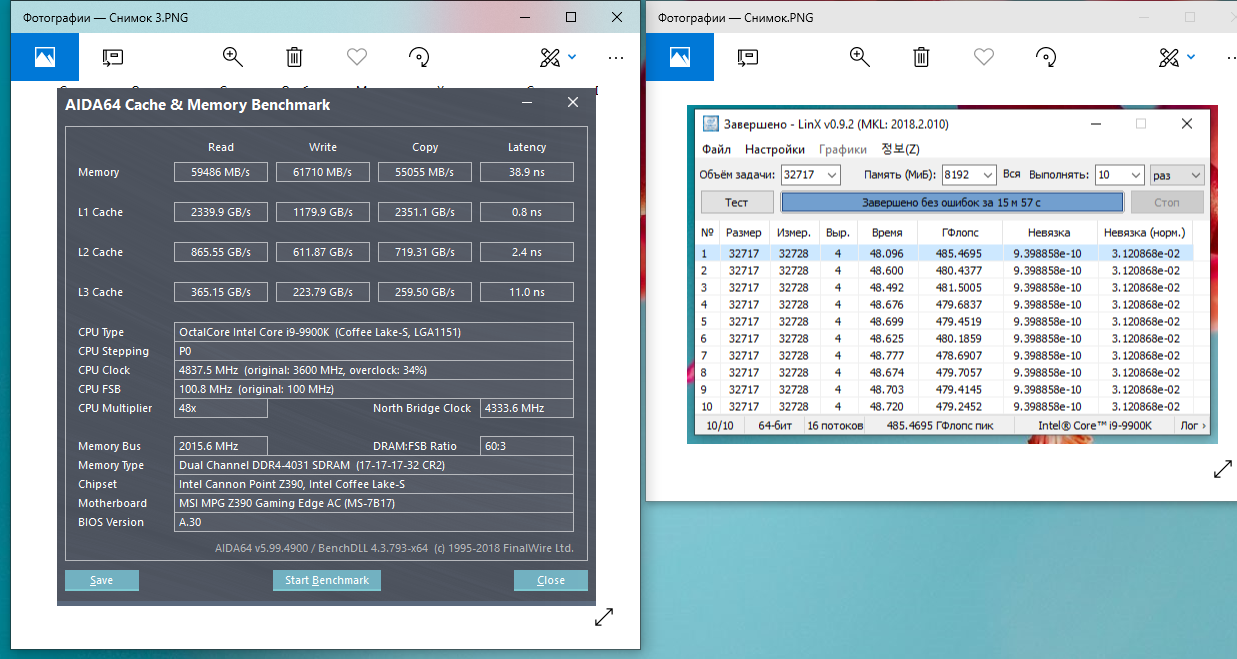Screen dimensions: 1237x659
Task: Click DRAM:FSB Ratio value 60:3
Action: (x=527, y=446)
